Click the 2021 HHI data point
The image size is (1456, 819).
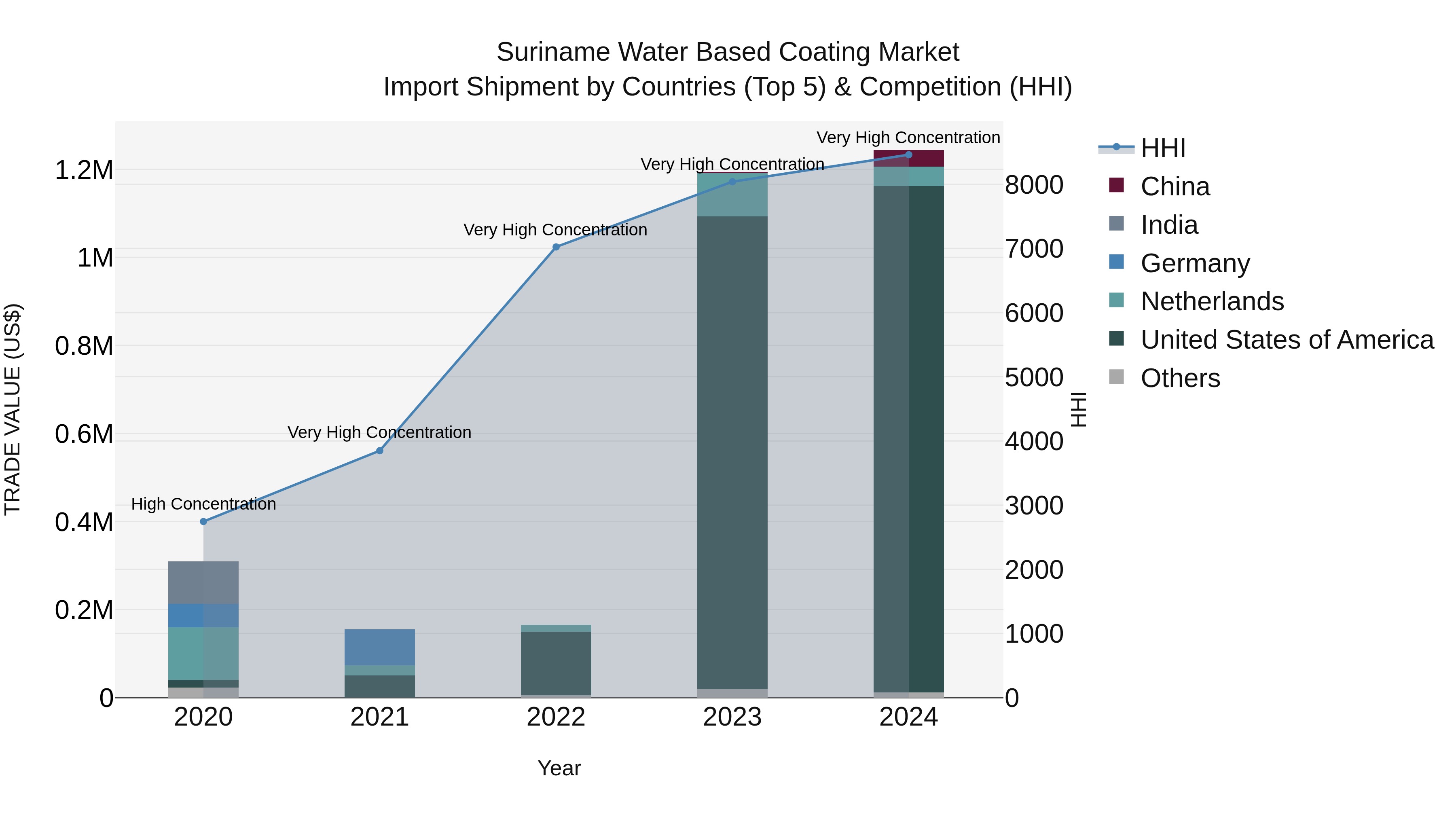380,451
